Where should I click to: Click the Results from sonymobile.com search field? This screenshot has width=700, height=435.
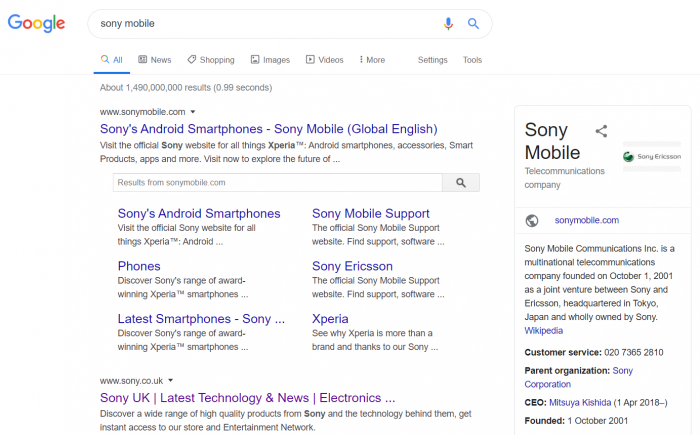(277, 183)
